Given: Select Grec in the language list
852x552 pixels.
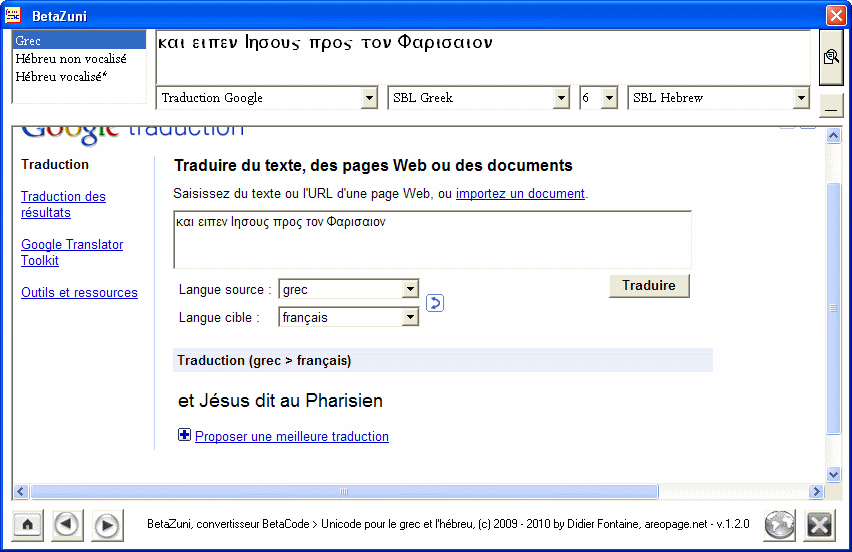Looking at the screenshot, I should [x=79, y=40].
